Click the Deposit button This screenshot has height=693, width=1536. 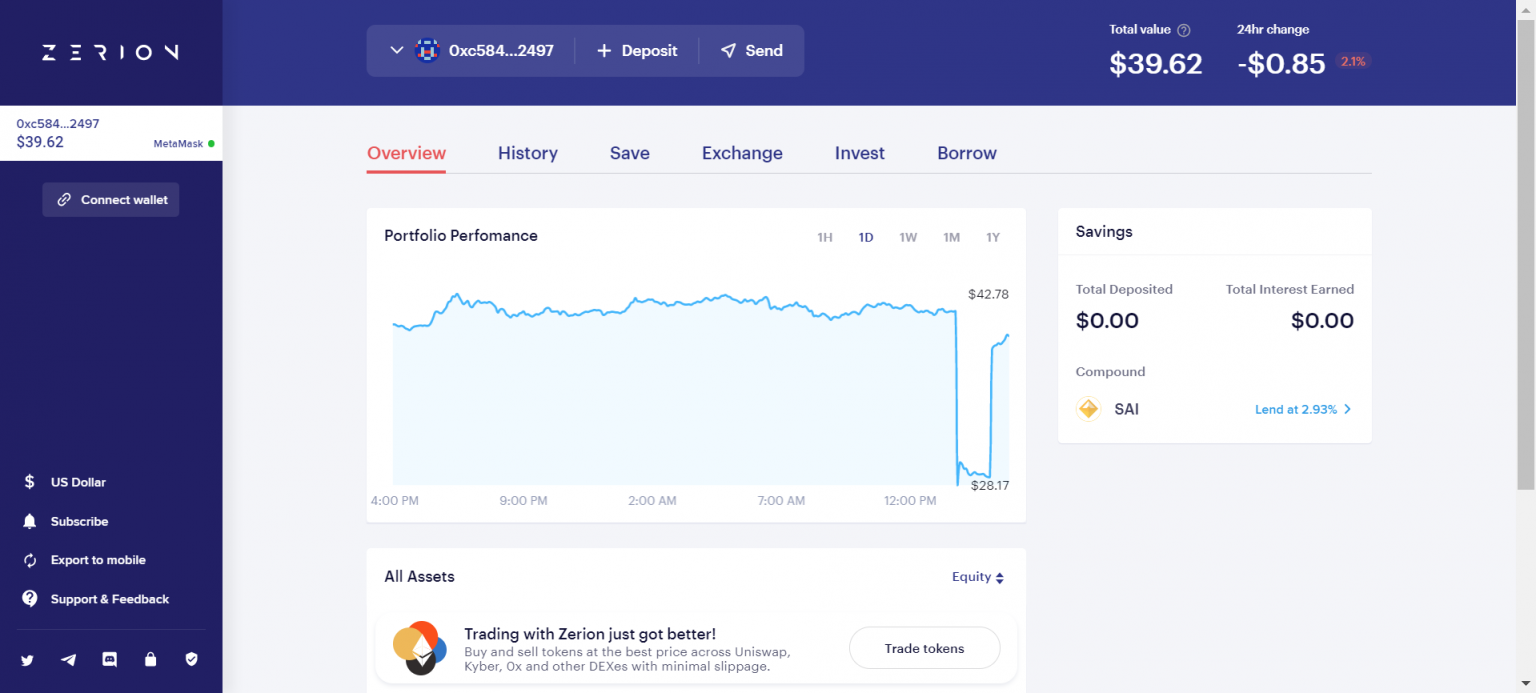point(637,50)
